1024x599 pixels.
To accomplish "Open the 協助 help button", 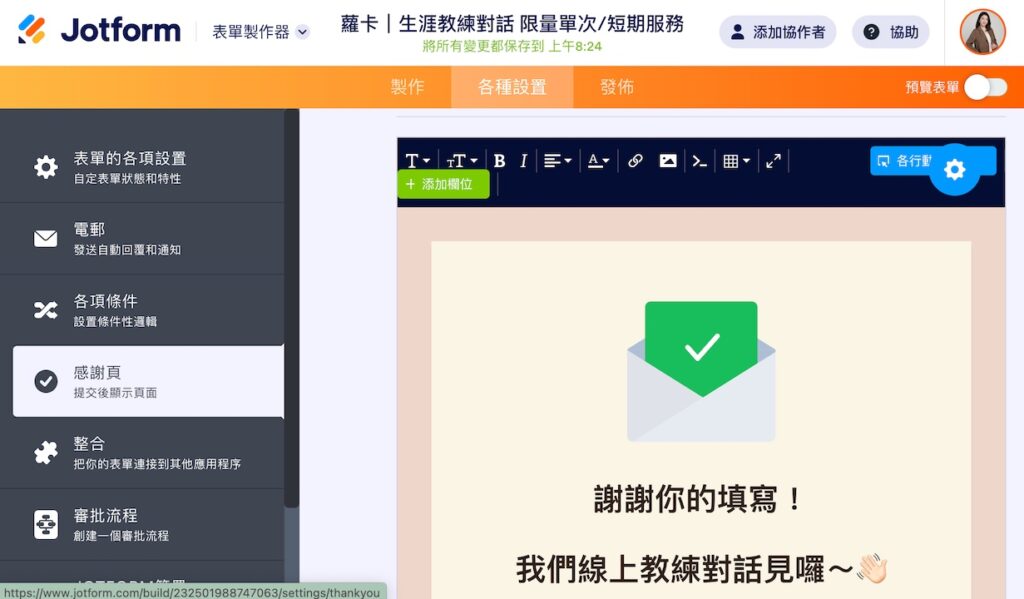I will [891, 32].
